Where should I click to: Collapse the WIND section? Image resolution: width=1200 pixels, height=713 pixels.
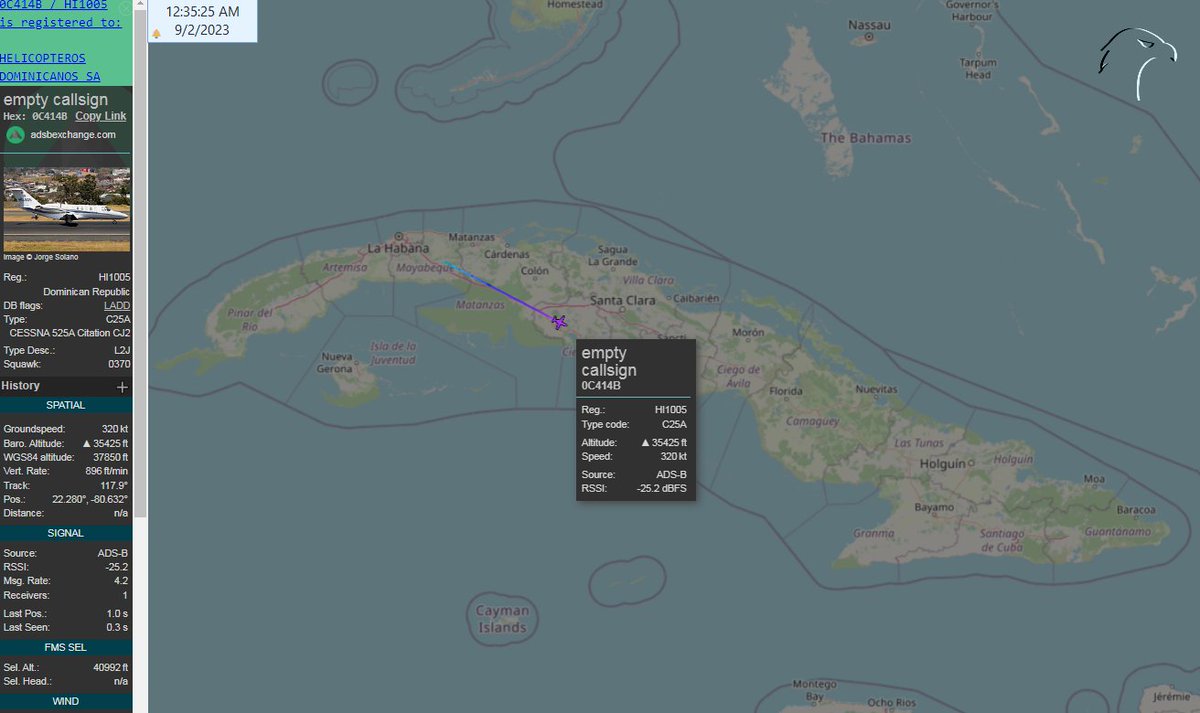pos(66,701)
